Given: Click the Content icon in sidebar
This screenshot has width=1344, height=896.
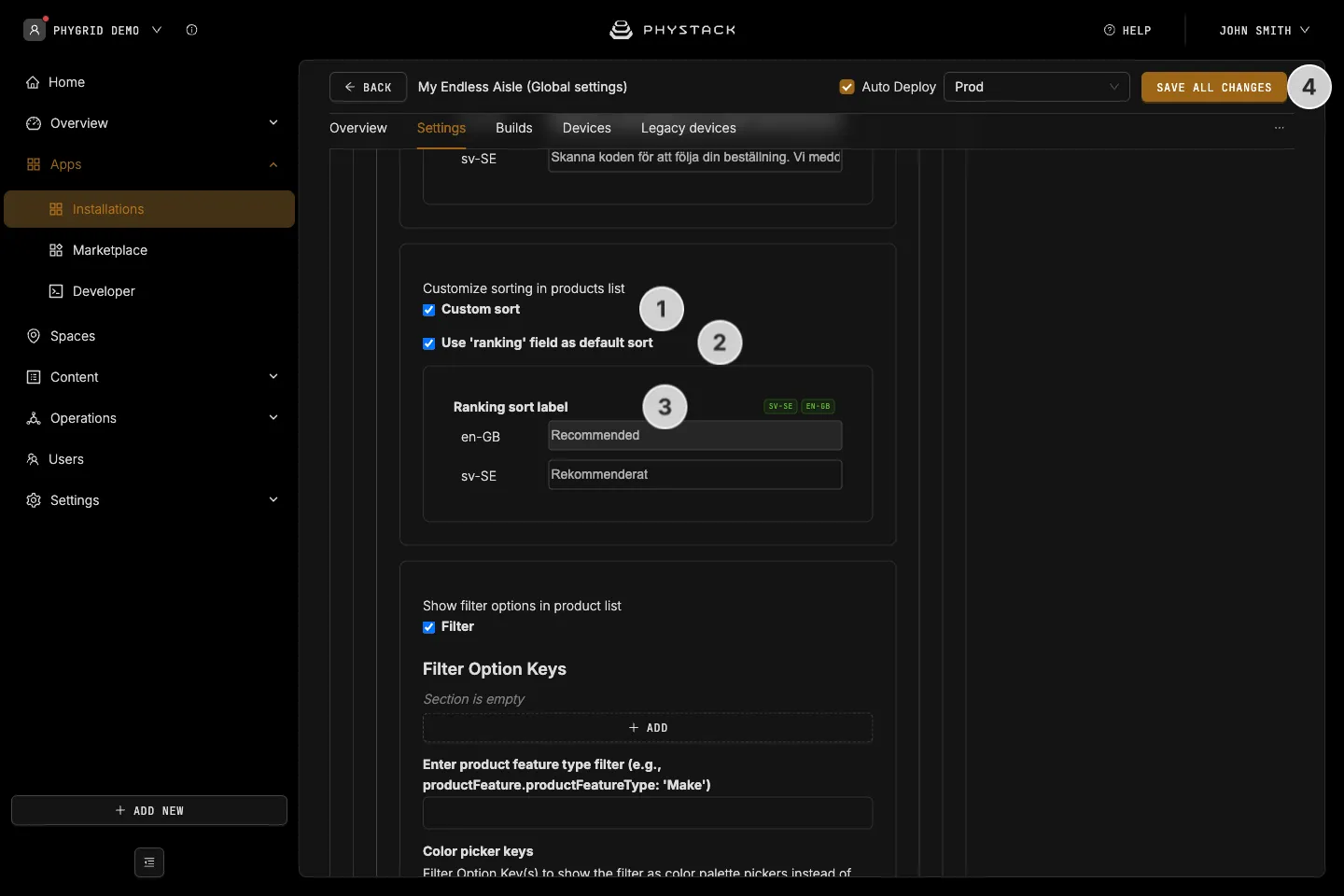Looking at the screenshot, I should [34, 377].
